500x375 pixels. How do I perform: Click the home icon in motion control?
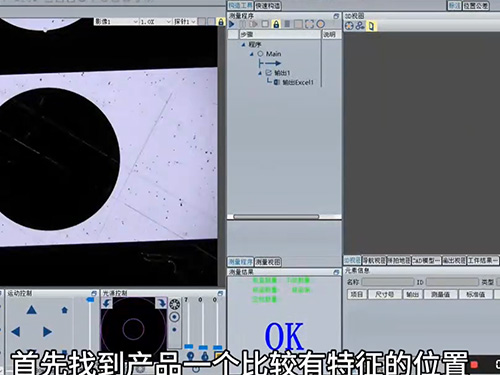[64, 310]
